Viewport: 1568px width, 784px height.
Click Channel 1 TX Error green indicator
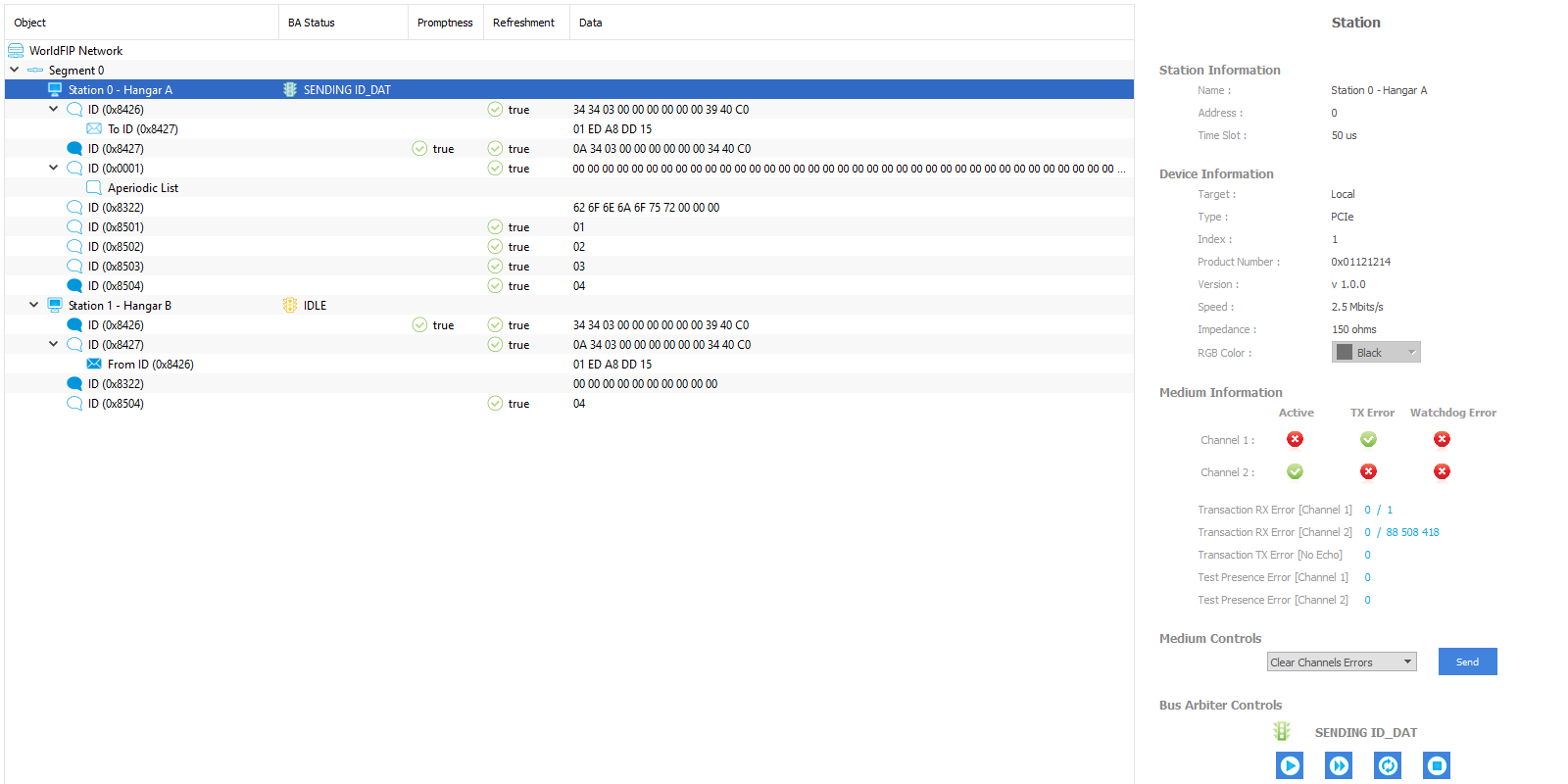click(1368, 439)
